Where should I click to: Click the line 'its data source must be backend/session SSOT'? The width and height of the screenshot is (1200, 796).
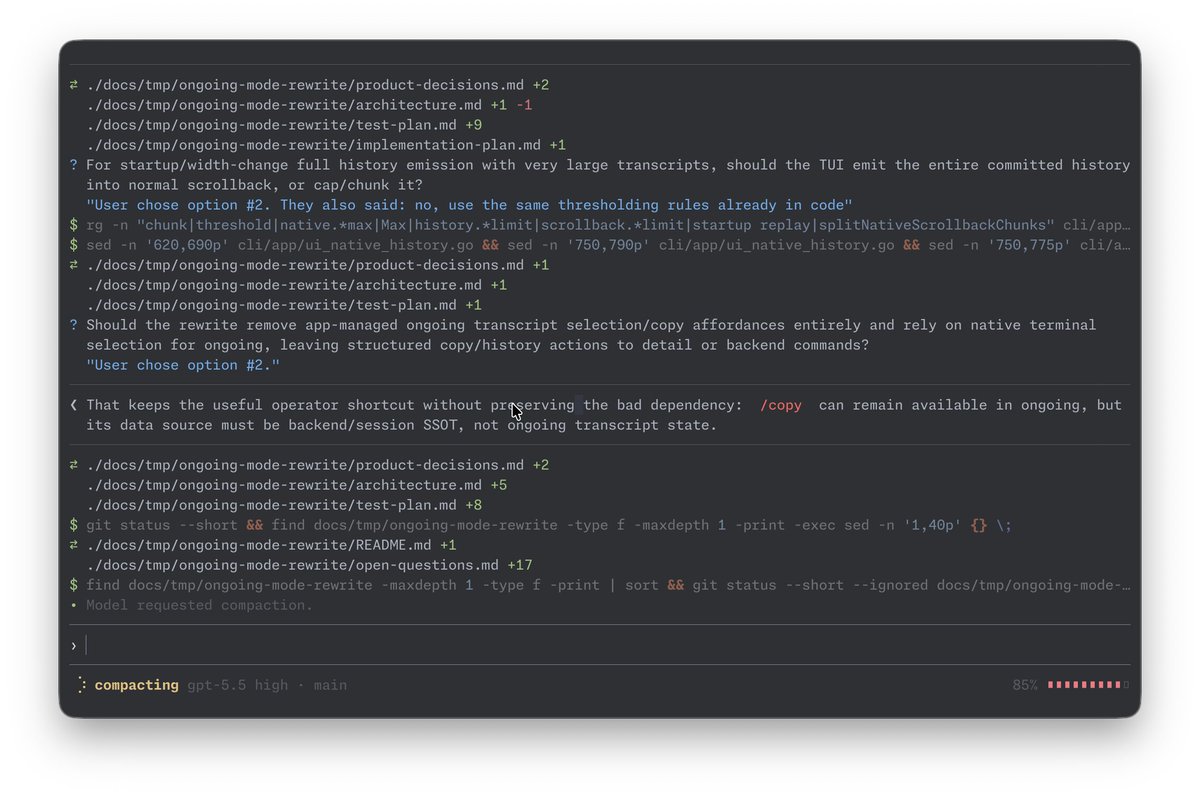pyautogui.click(x=402, y=425)
